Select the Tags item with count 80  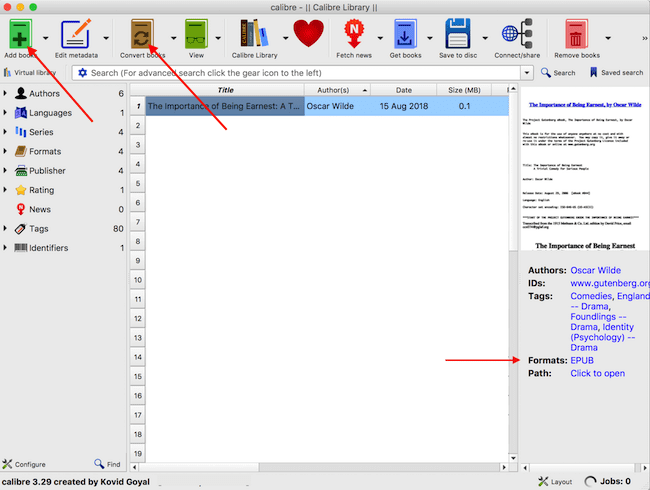point(63,228)
